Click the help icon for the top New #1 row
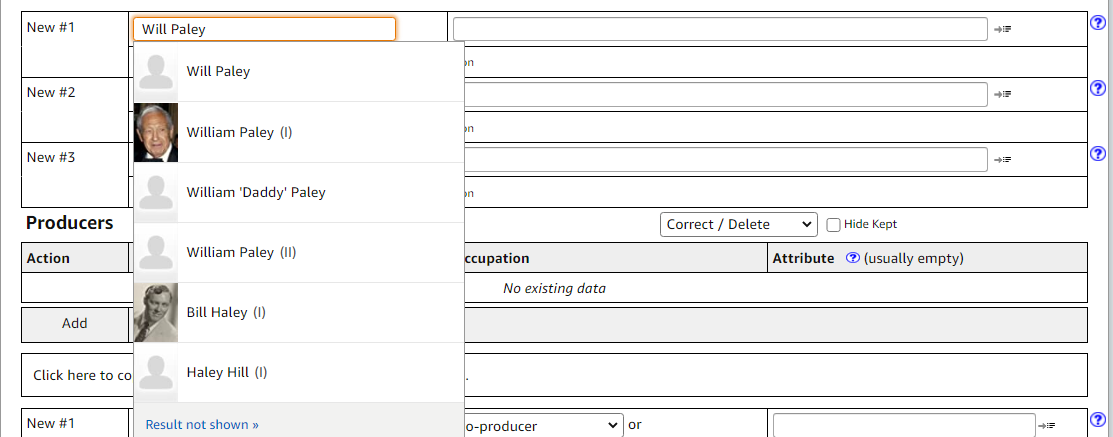Screen dimensions: 1113x437 [1097, 24]
